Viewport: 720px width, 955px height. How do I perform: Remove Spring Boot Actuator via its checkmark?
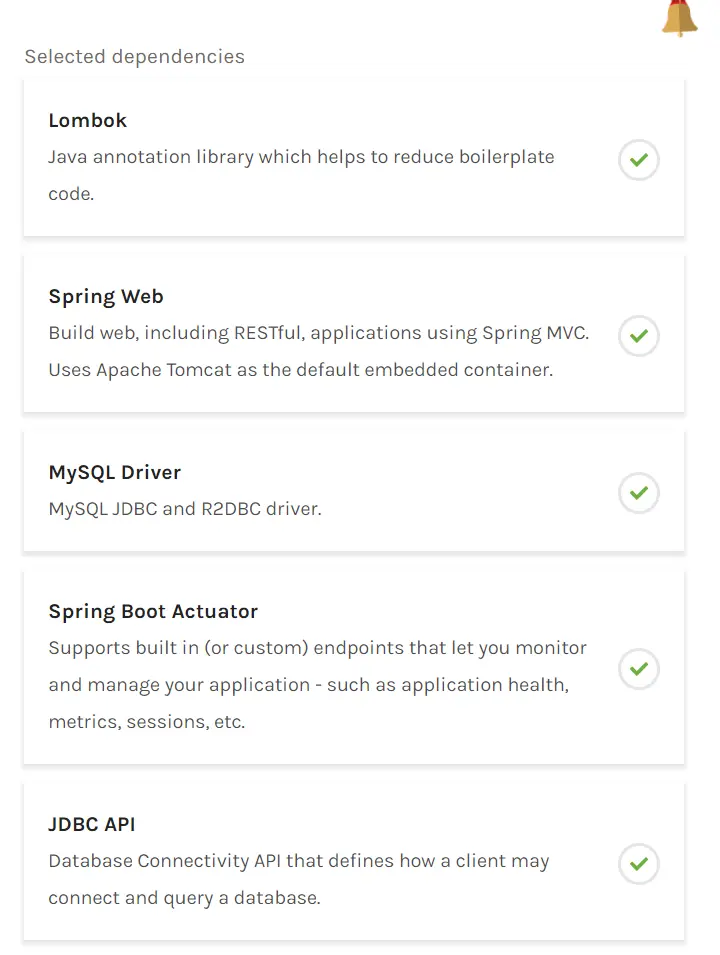[x=639, y=668]
